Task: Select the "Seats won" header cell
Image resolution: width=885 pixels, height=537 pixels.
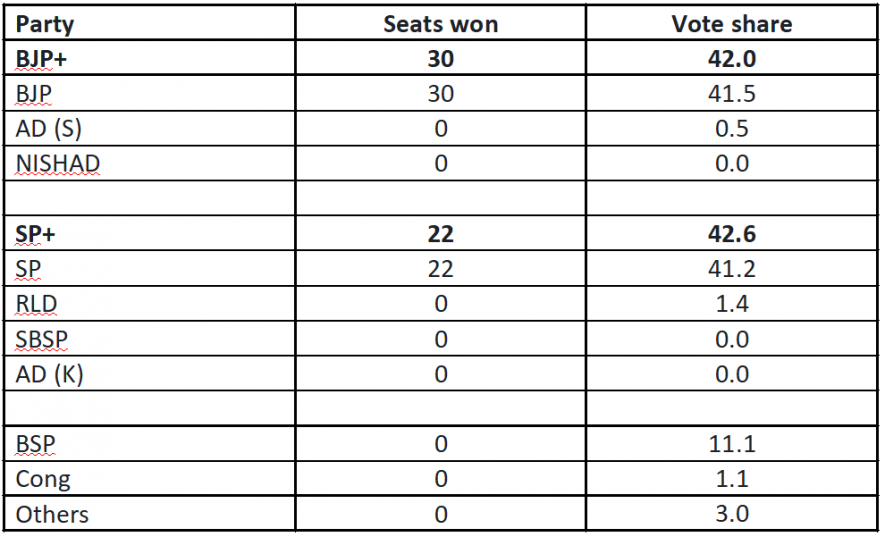Action: pyautogui.click(x=440, y=25)
